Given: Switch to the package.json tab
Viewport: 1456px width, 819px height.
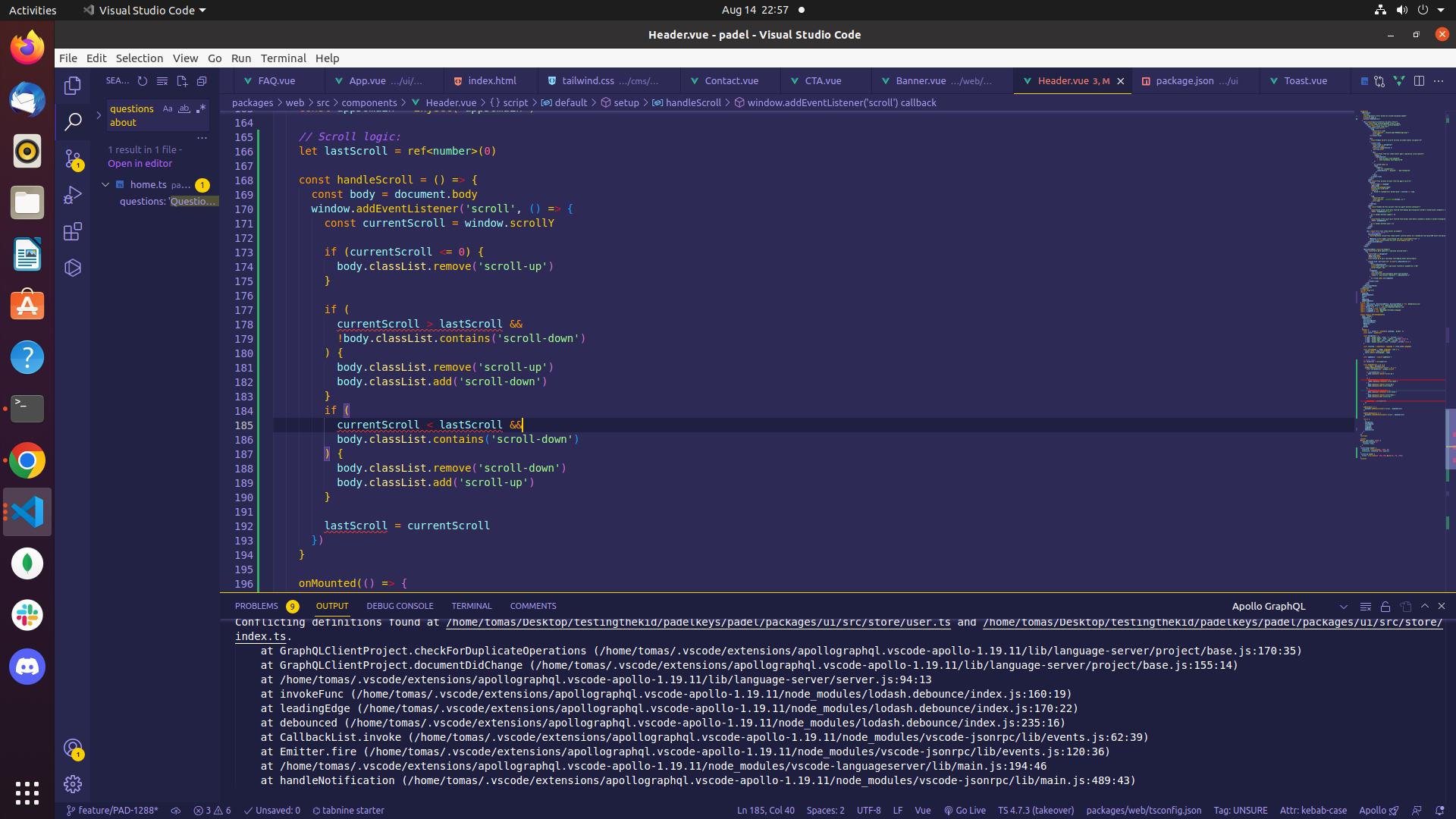Looking at the screenshot, I should [x=1196, y=81].
